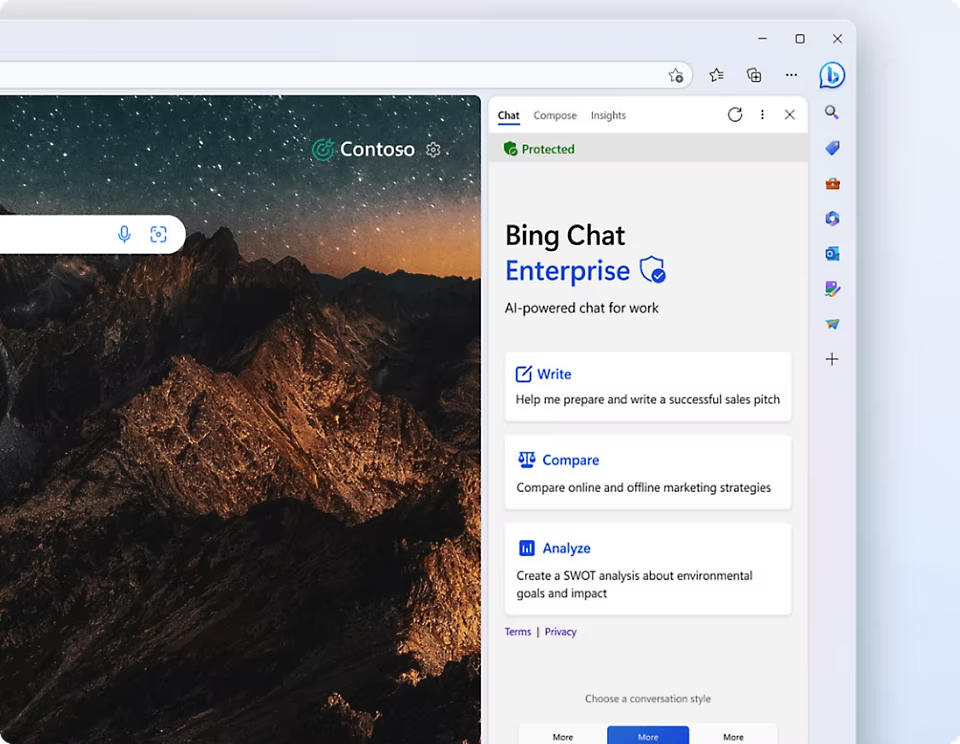Add a new sidebar app with plus
The height and width of the screenshot is (744, 960).
832,359
